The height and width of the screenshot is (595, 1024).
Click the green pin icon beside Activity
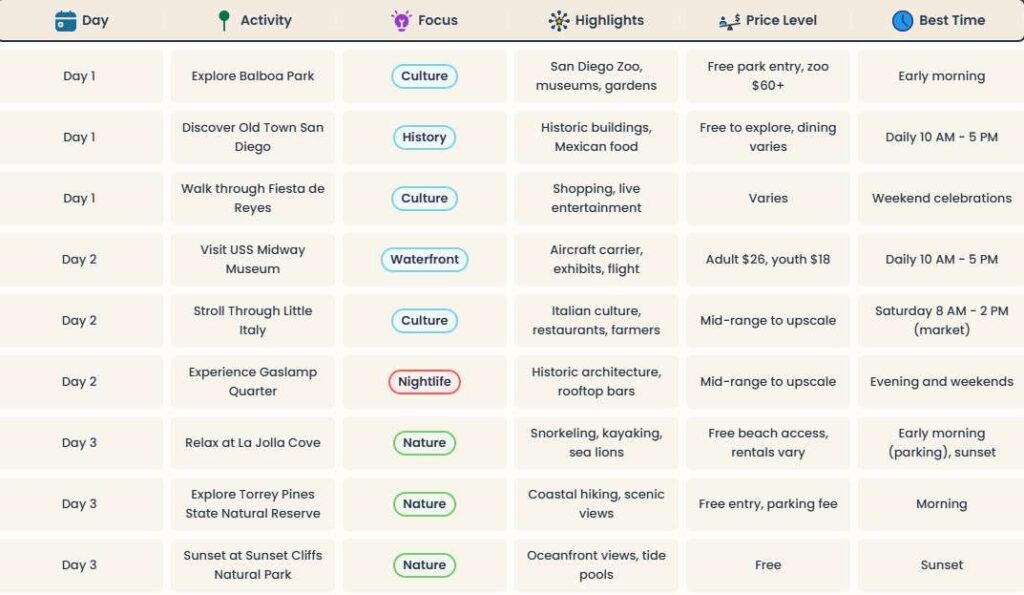point(224,21)
